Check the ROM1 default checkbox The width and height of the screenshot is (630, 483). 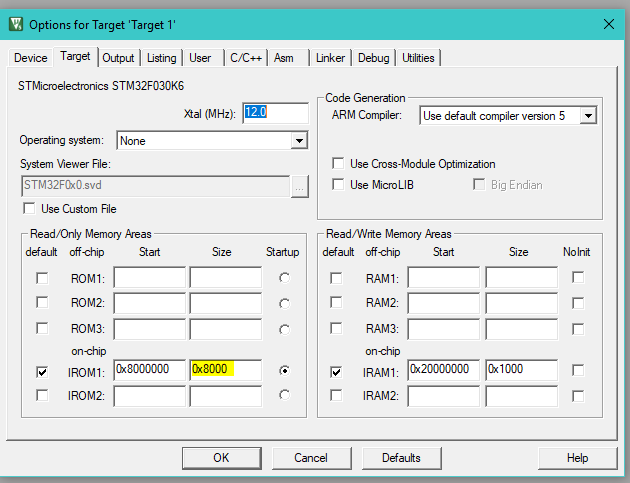tap(42, 278)
